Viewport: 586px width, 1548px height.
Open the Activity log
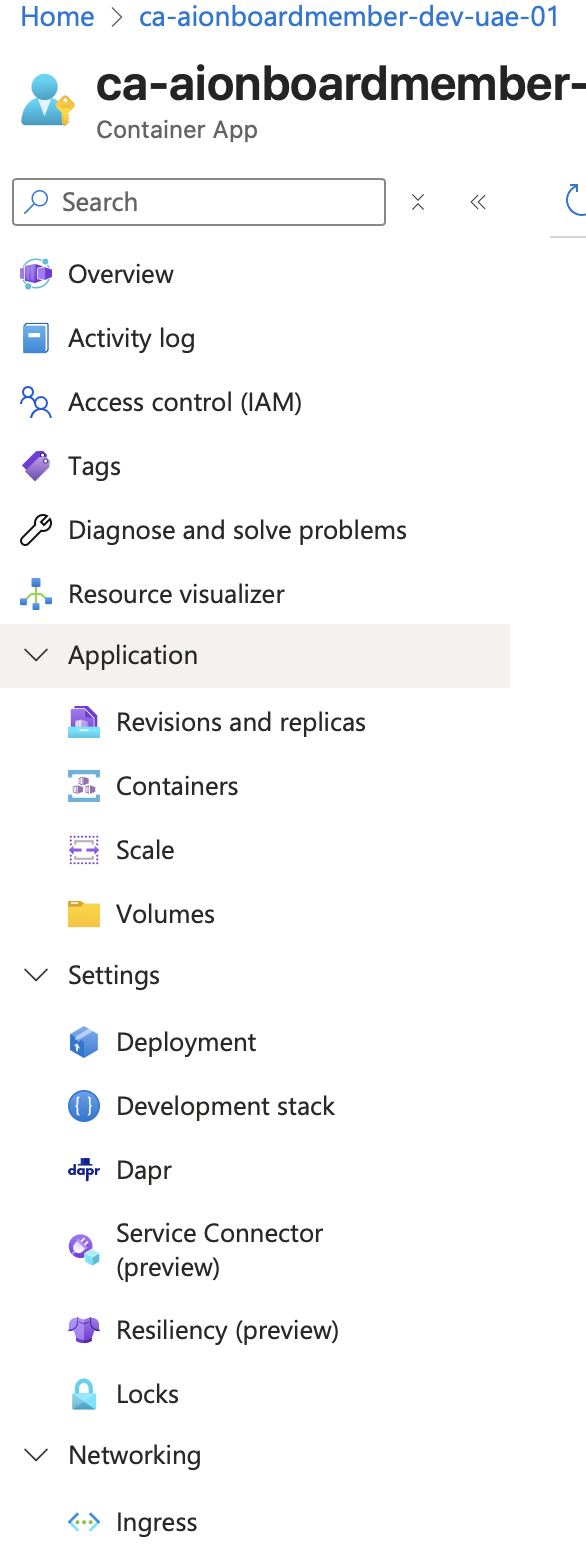pyautogui.click(x=131, y=338)
